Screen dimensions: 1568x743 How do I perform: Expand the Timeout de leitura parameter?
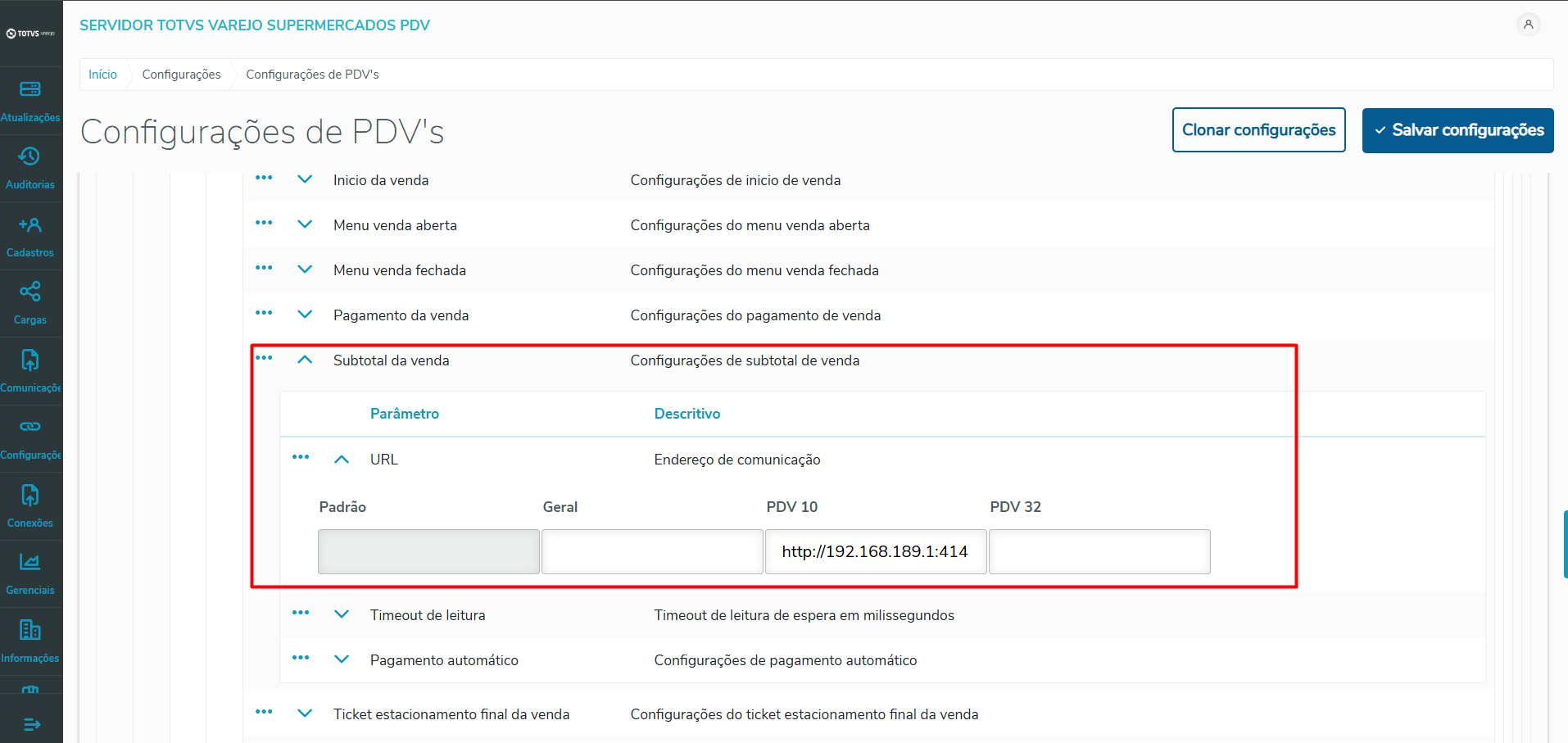pos(342,614)
